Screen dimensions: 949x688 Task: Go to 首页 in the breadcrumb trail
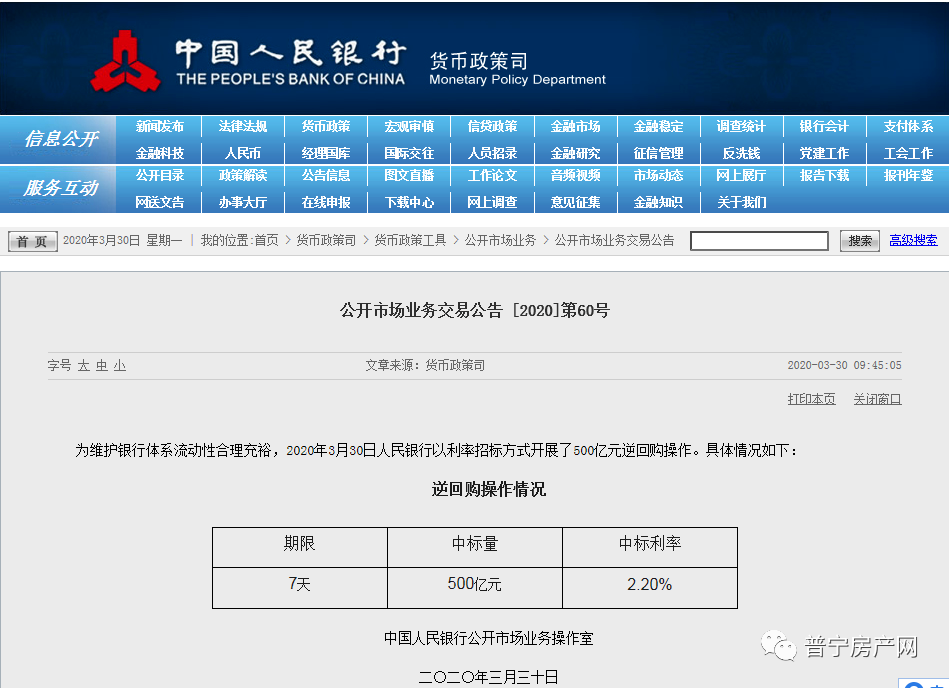tap(266, 240)
